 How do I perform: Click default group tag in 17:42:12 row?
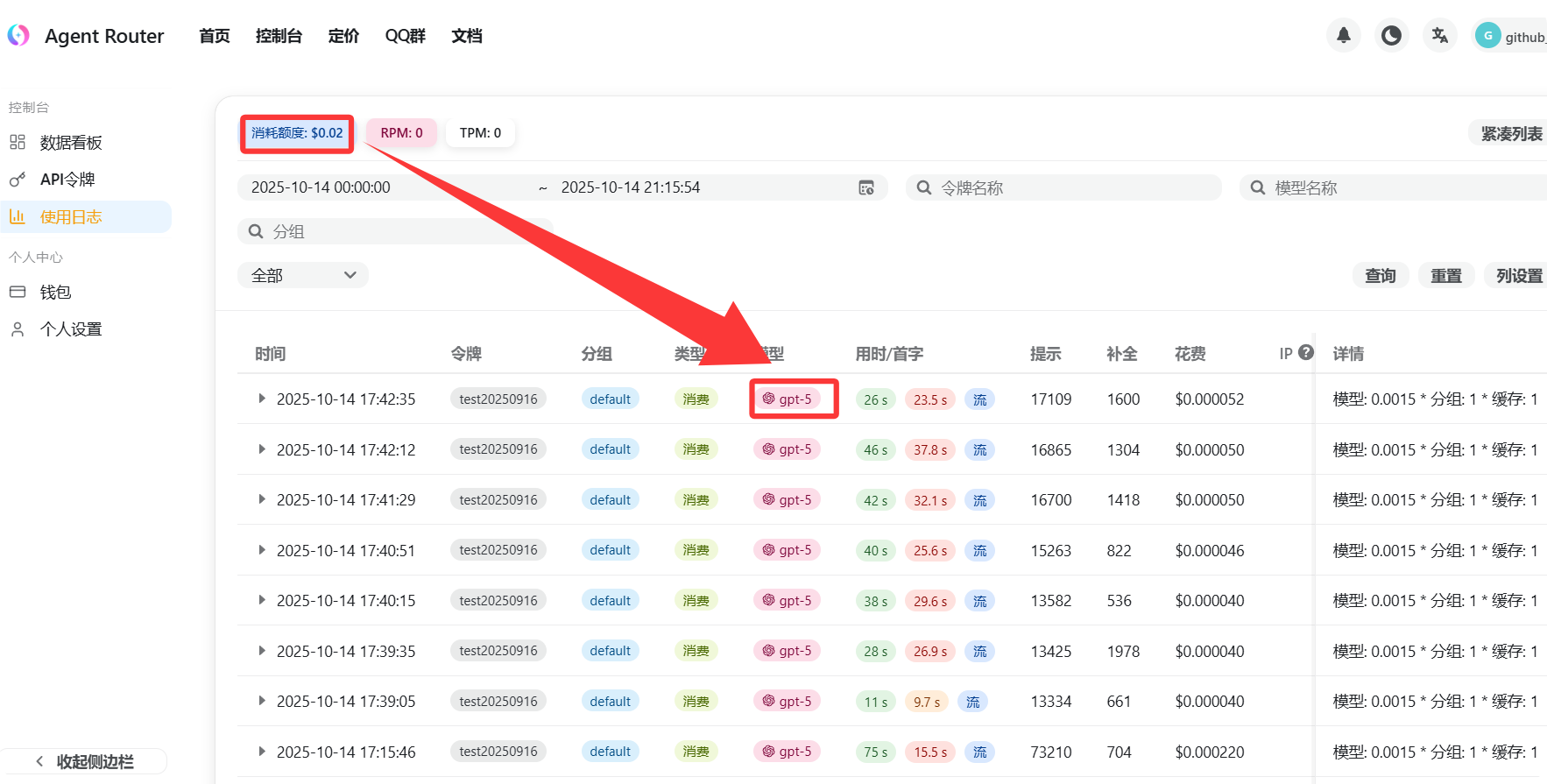click(610, 449)
